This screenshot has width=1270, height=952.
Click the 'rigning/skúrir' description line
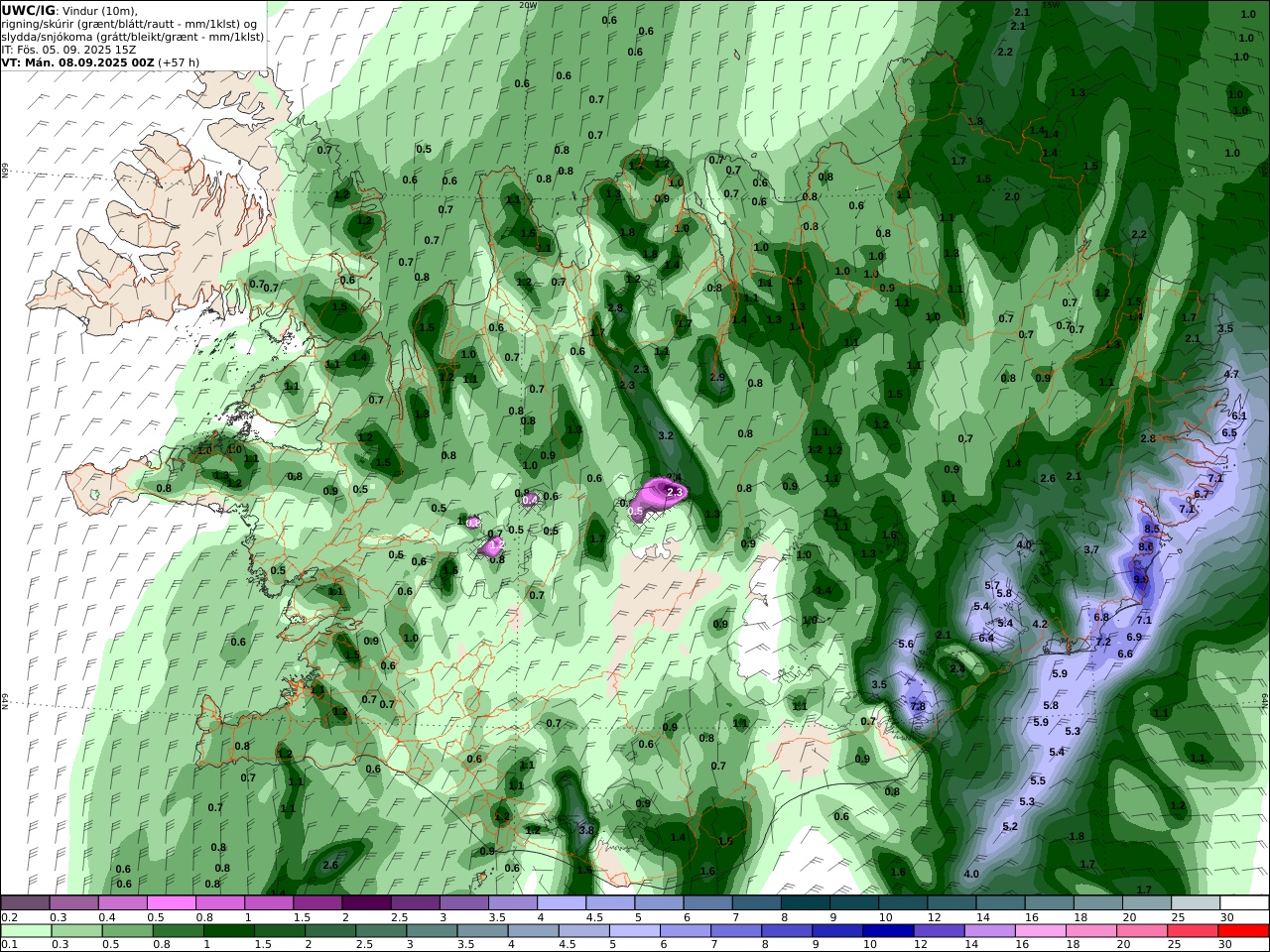pos(129,23)
